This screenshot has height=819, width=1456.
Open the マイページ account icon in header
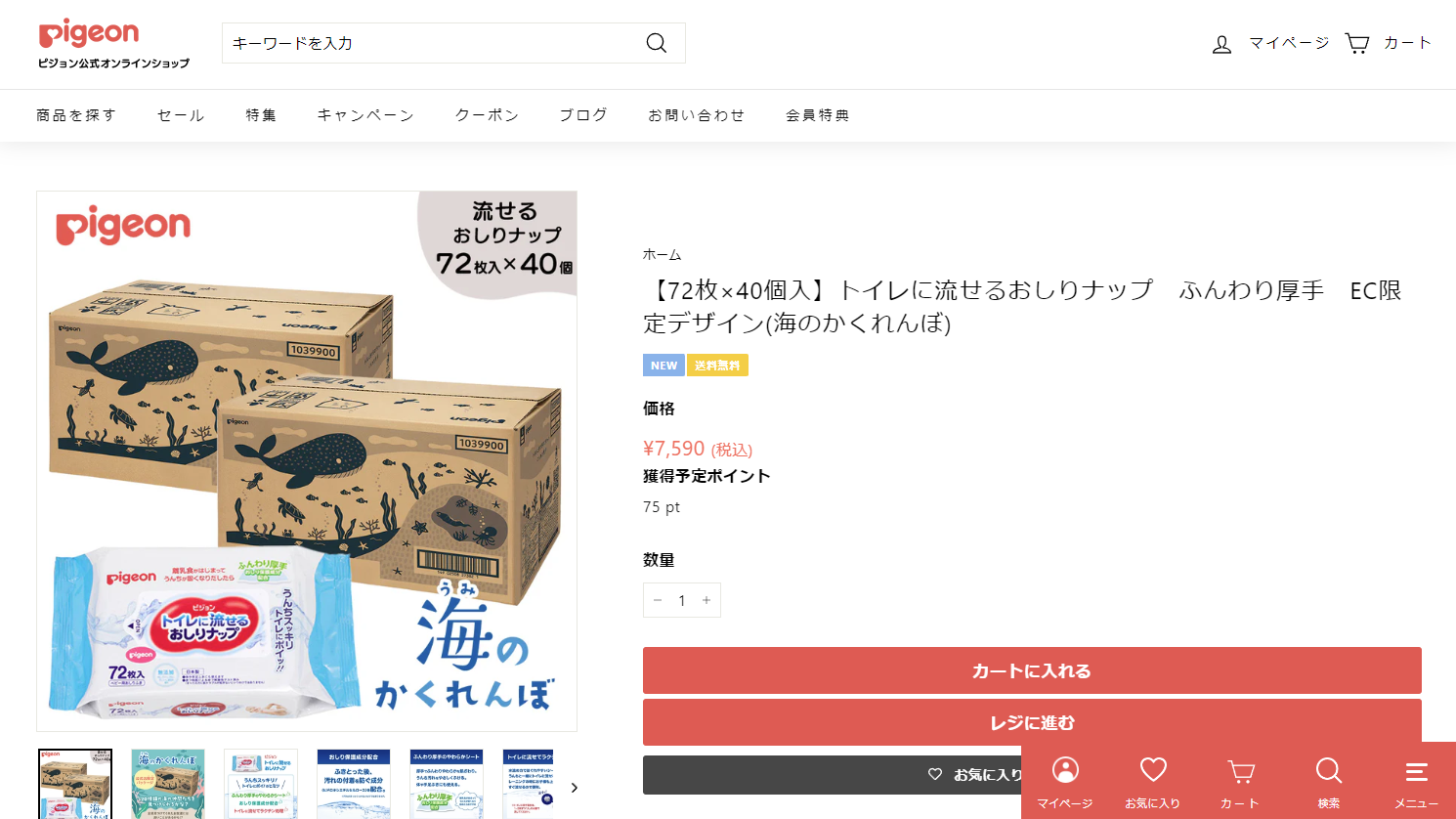click(x=1221, y=44)
